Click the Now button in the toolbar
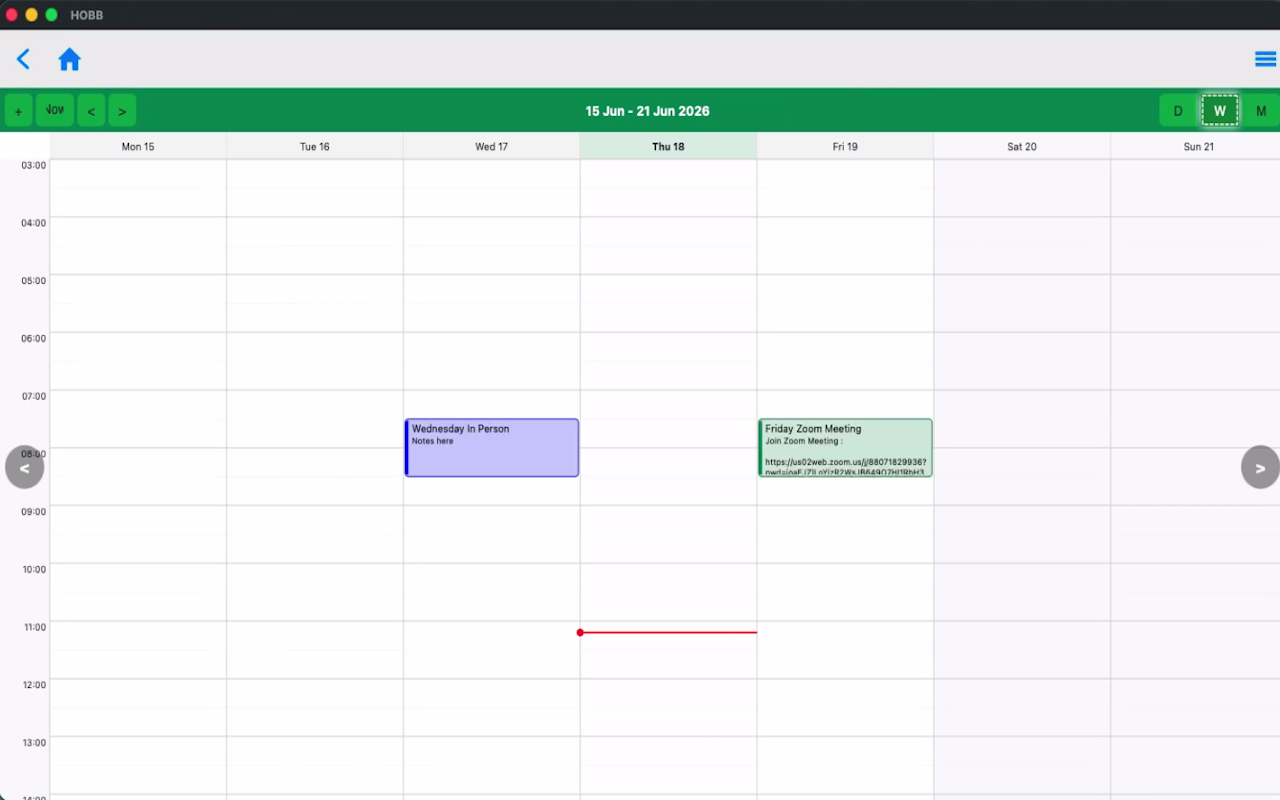The height and width of the screenshot is (800, 1280). click(x=55, y=110)
